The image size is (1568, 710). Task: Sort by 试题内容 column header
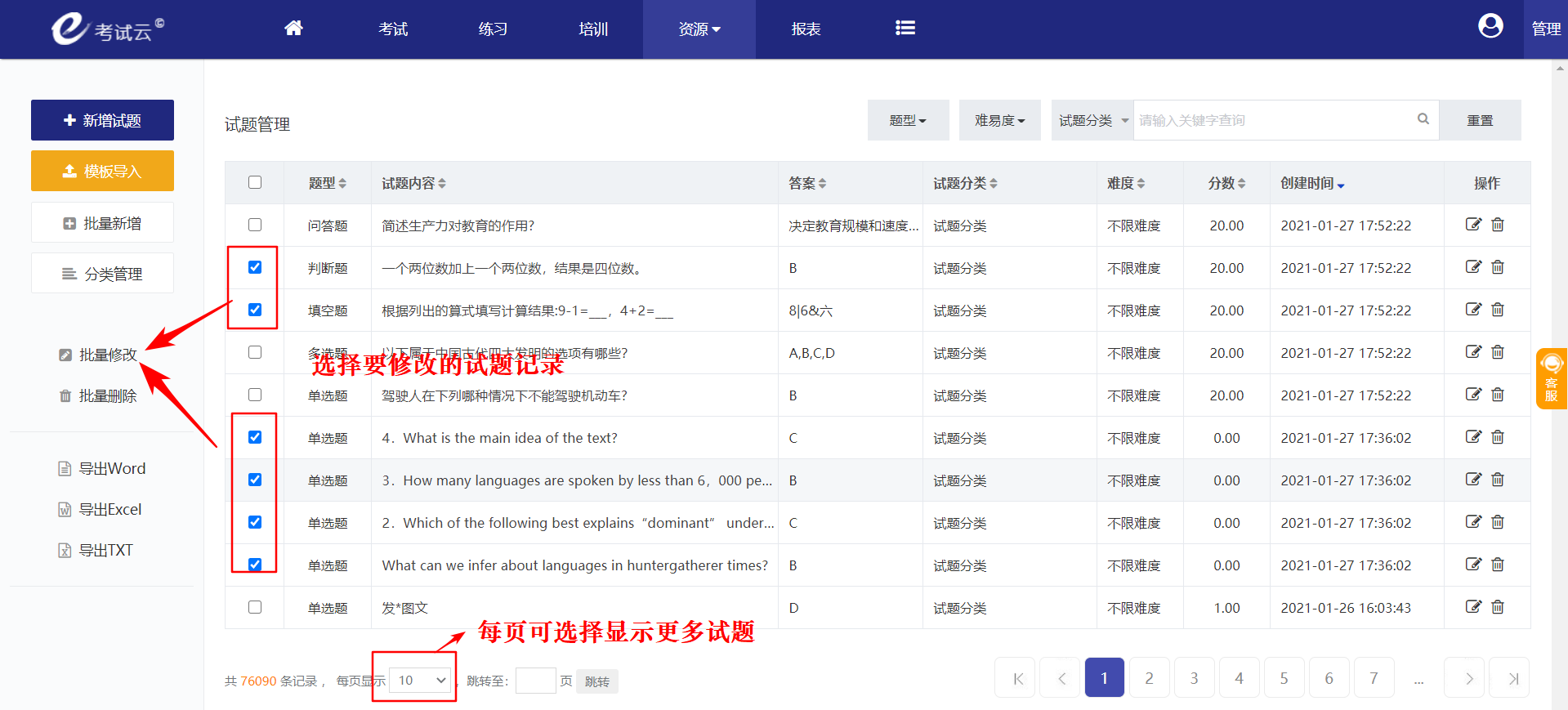(414, 183)
